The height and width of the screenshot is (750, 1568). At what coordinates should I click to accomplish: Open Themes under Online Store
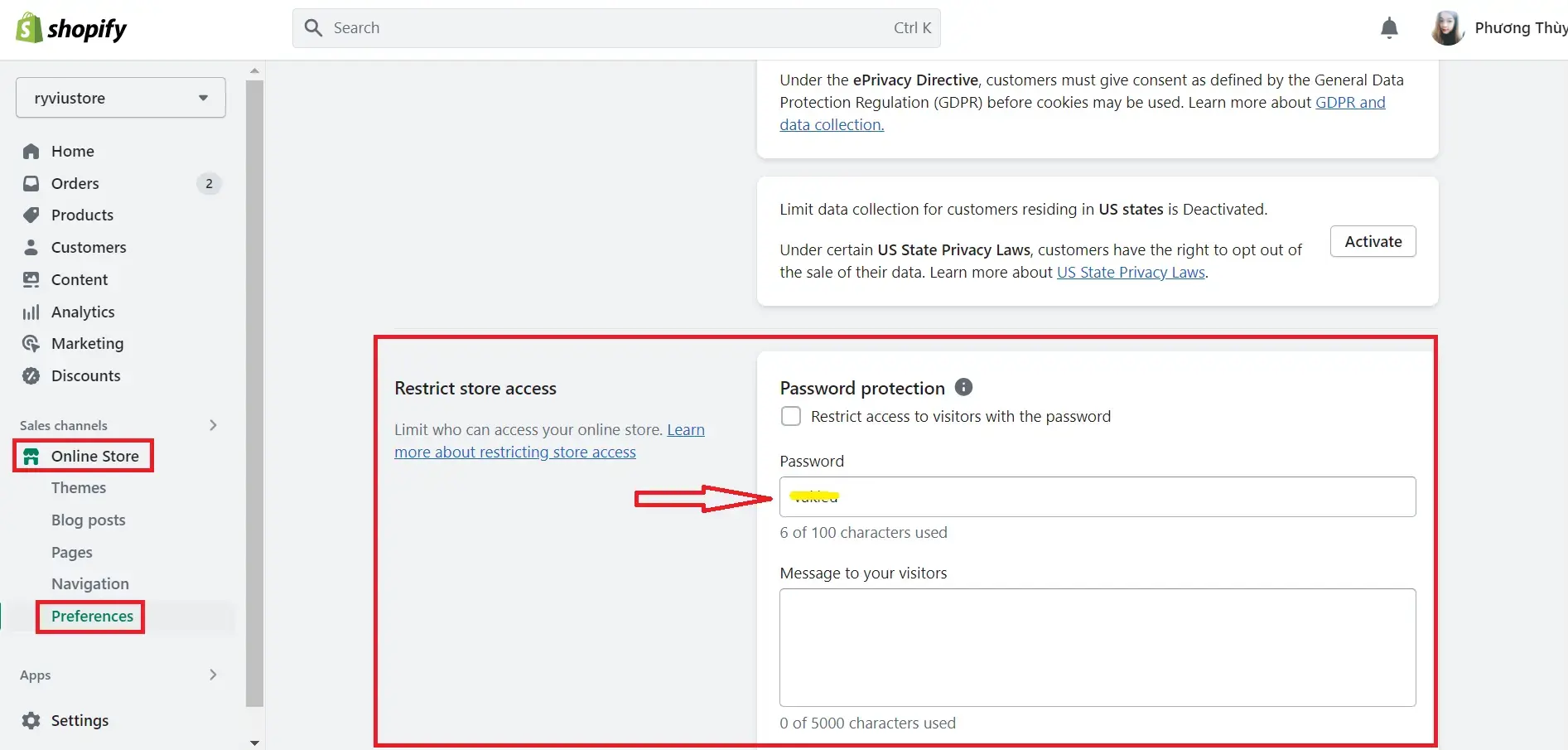[x=79, y=488]
